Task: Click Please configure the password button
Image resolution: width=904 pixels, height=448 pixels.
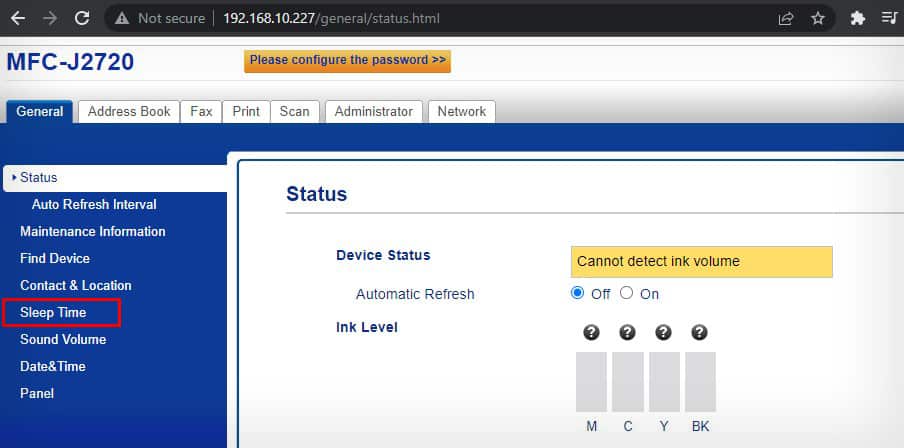Action: 348,61
